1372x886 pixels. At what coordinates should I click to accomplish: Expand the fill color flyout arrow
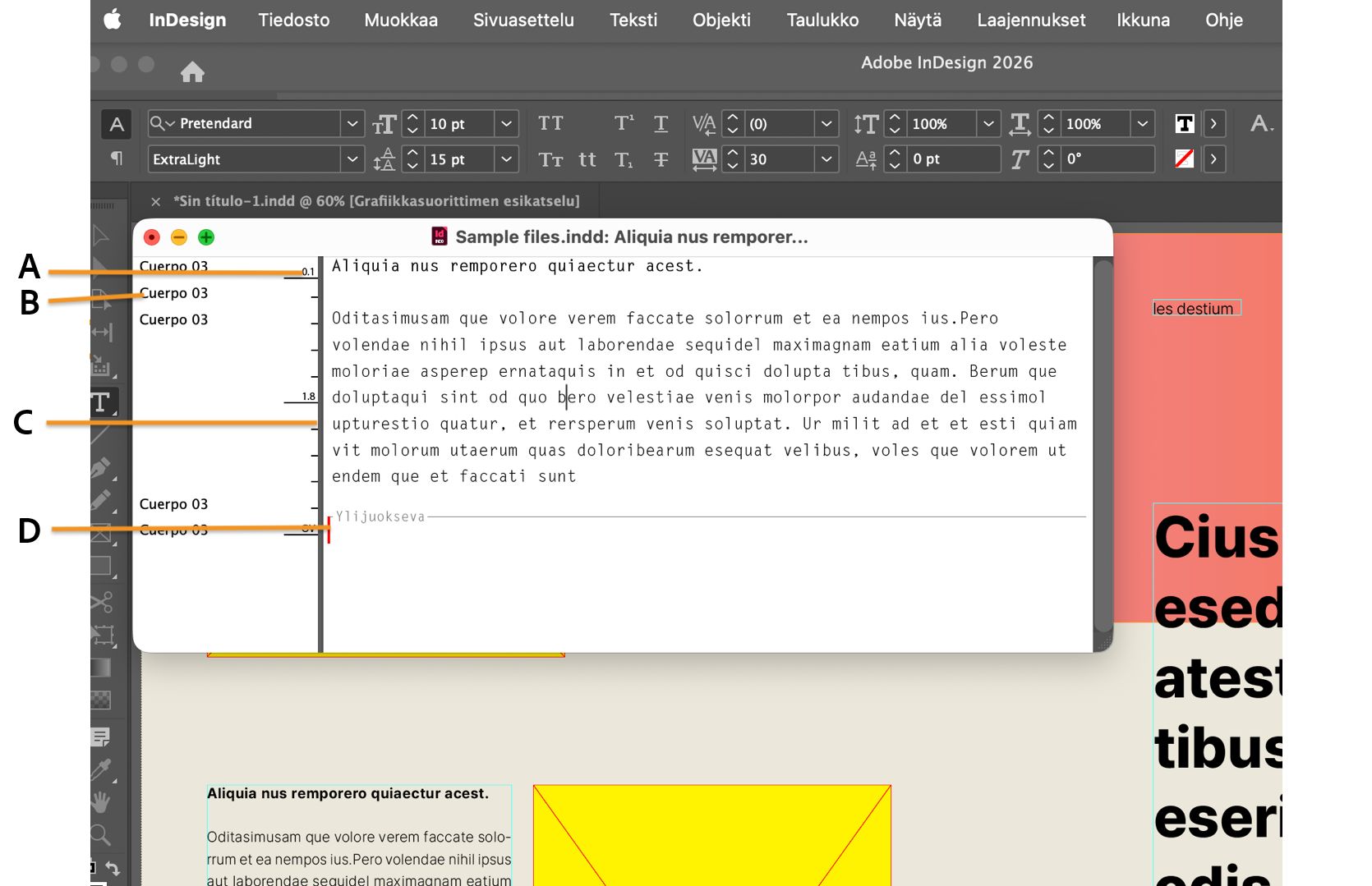click(x=1213, y=123)
